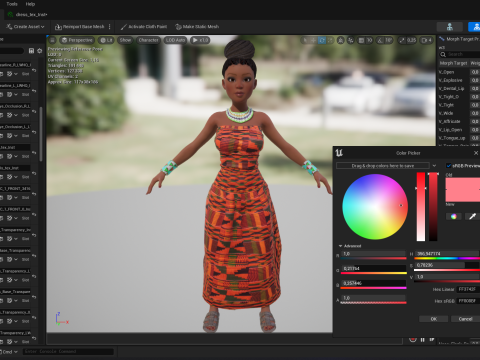
Task: Edit the Hex sRGB value field
Action: [x=468, y=301]
